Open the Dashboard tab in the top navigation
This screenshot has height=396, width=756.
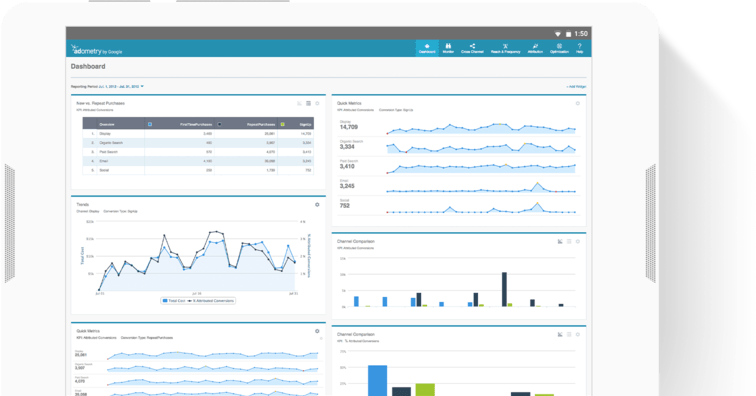(427, 48)
